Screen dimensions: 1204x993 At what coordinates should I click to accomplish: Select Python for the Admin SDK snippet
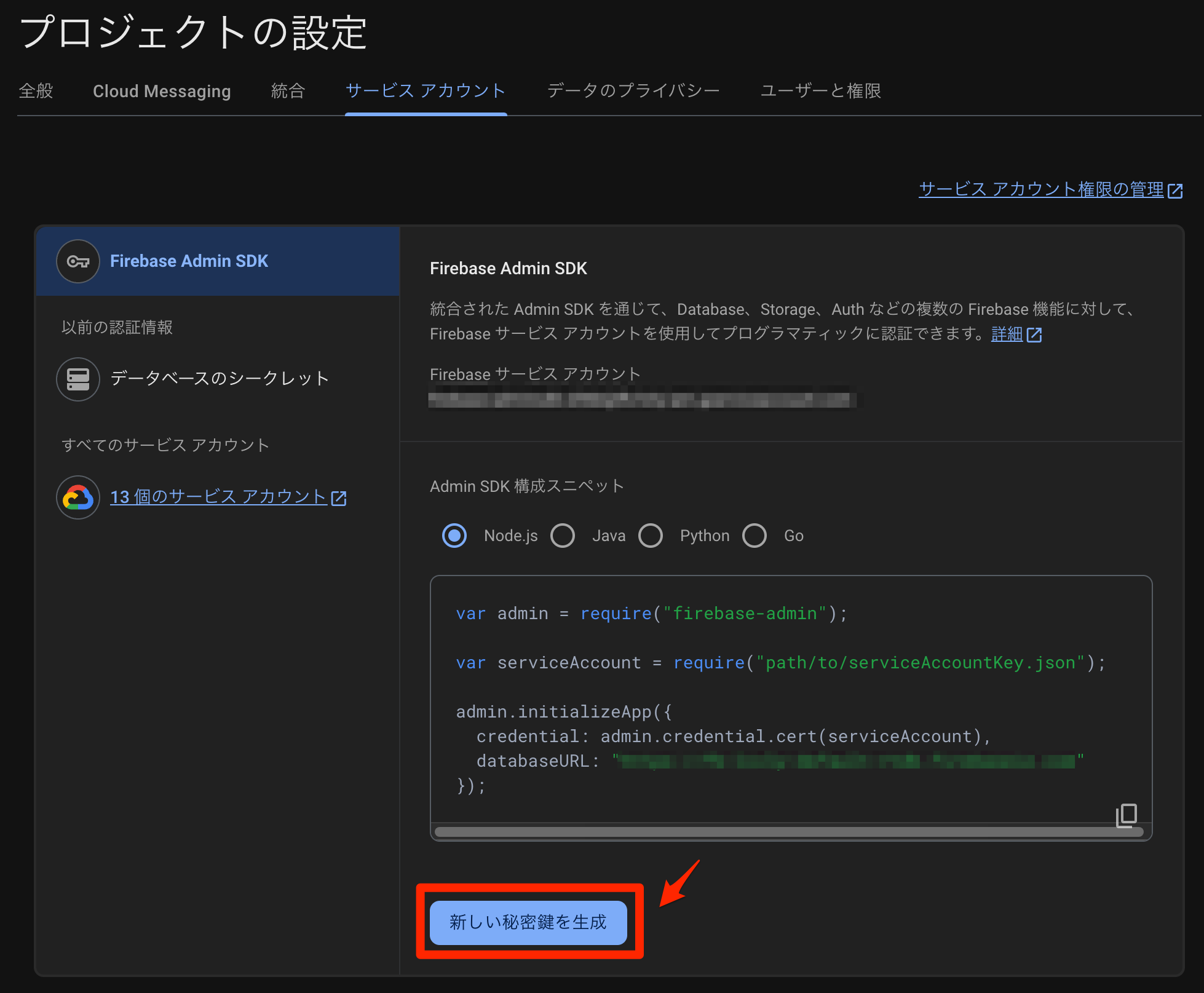[651, 536]
